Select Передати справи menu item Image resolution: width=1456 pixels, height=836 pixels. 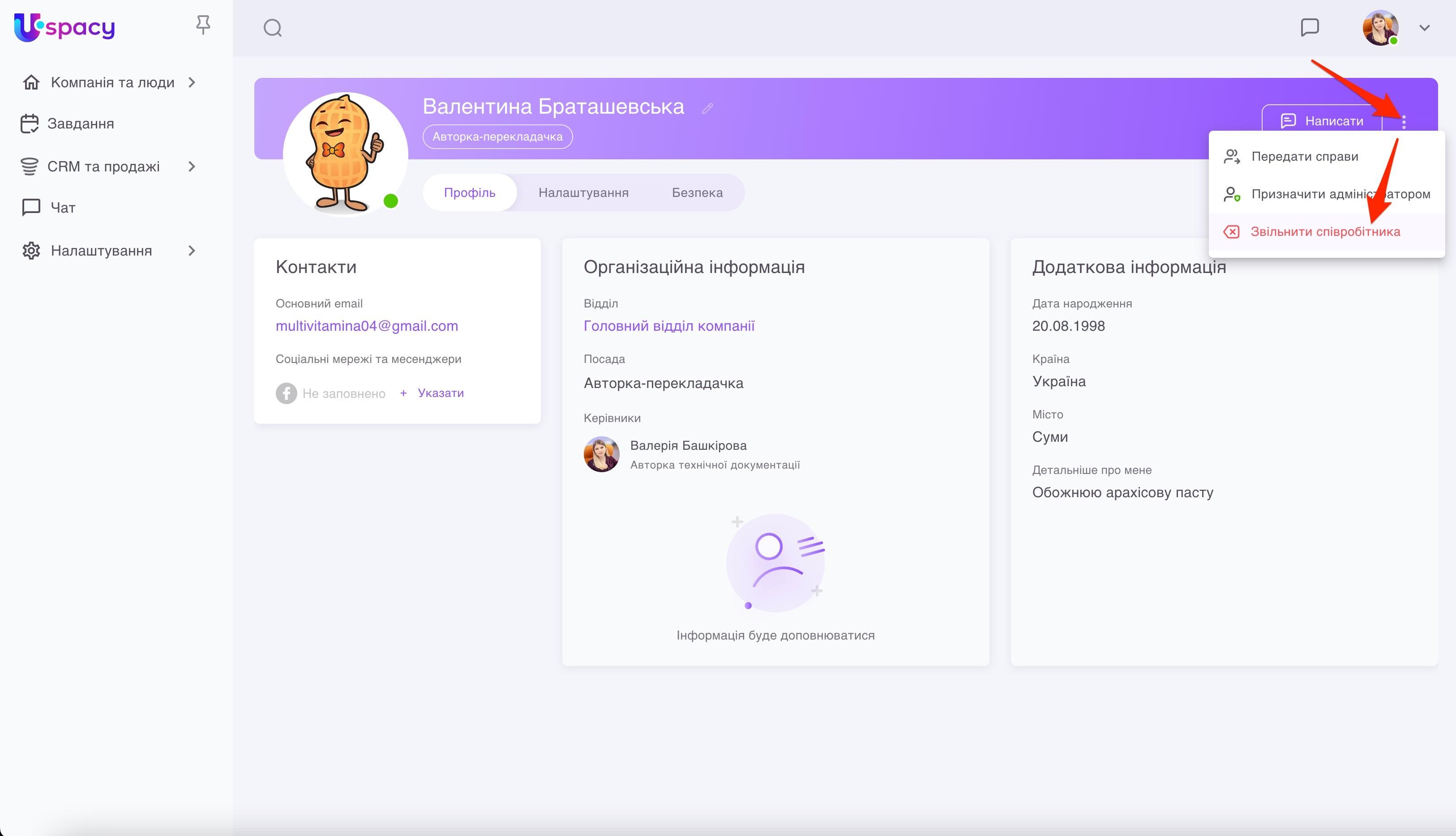(x=1304, y=156)
